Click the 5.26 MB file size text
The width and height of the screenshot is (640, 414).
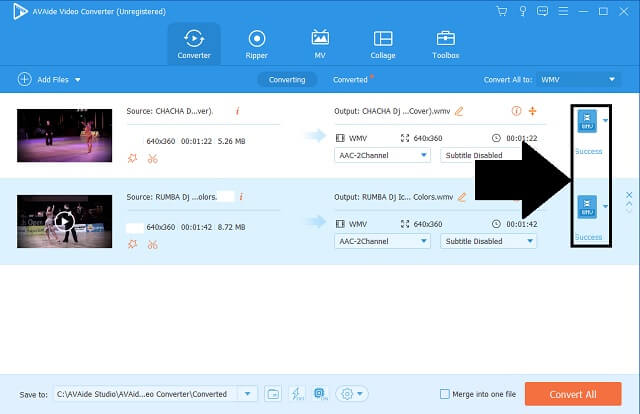click(231, 141)
